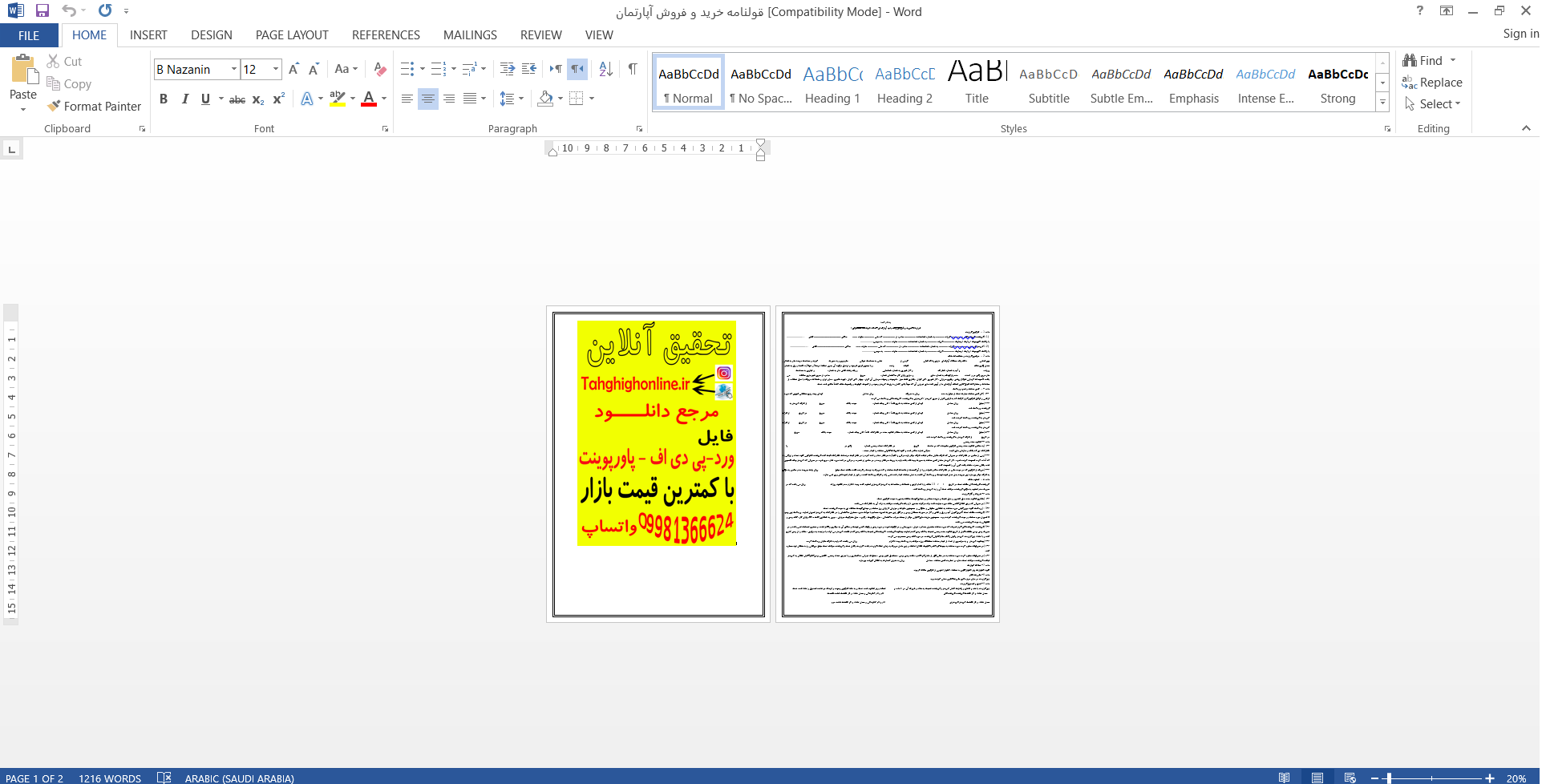Set left-to-right text direction
Screen dimensions: 1546x784
click(x=555, y=69)
